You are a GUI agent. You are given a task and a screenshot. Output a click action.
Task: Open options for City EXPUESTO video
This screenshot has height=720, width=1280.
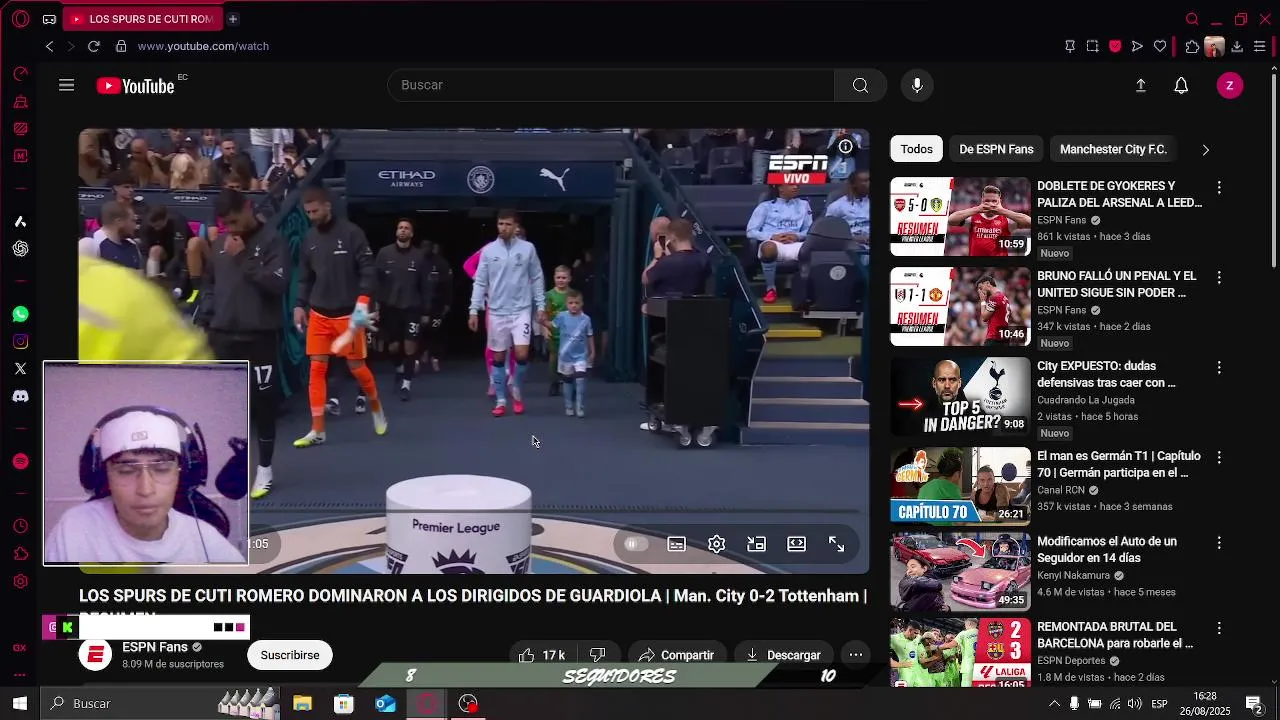[1219, 367]
